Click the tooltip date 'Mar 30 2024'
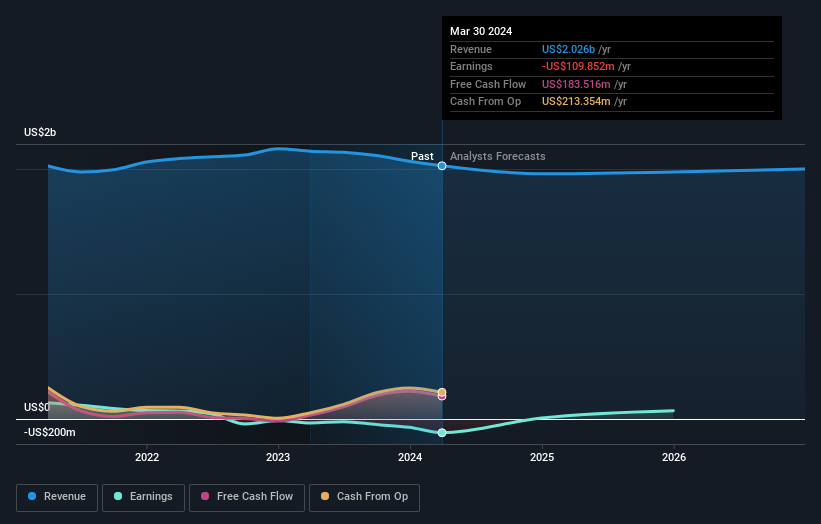 coord(481,31)
